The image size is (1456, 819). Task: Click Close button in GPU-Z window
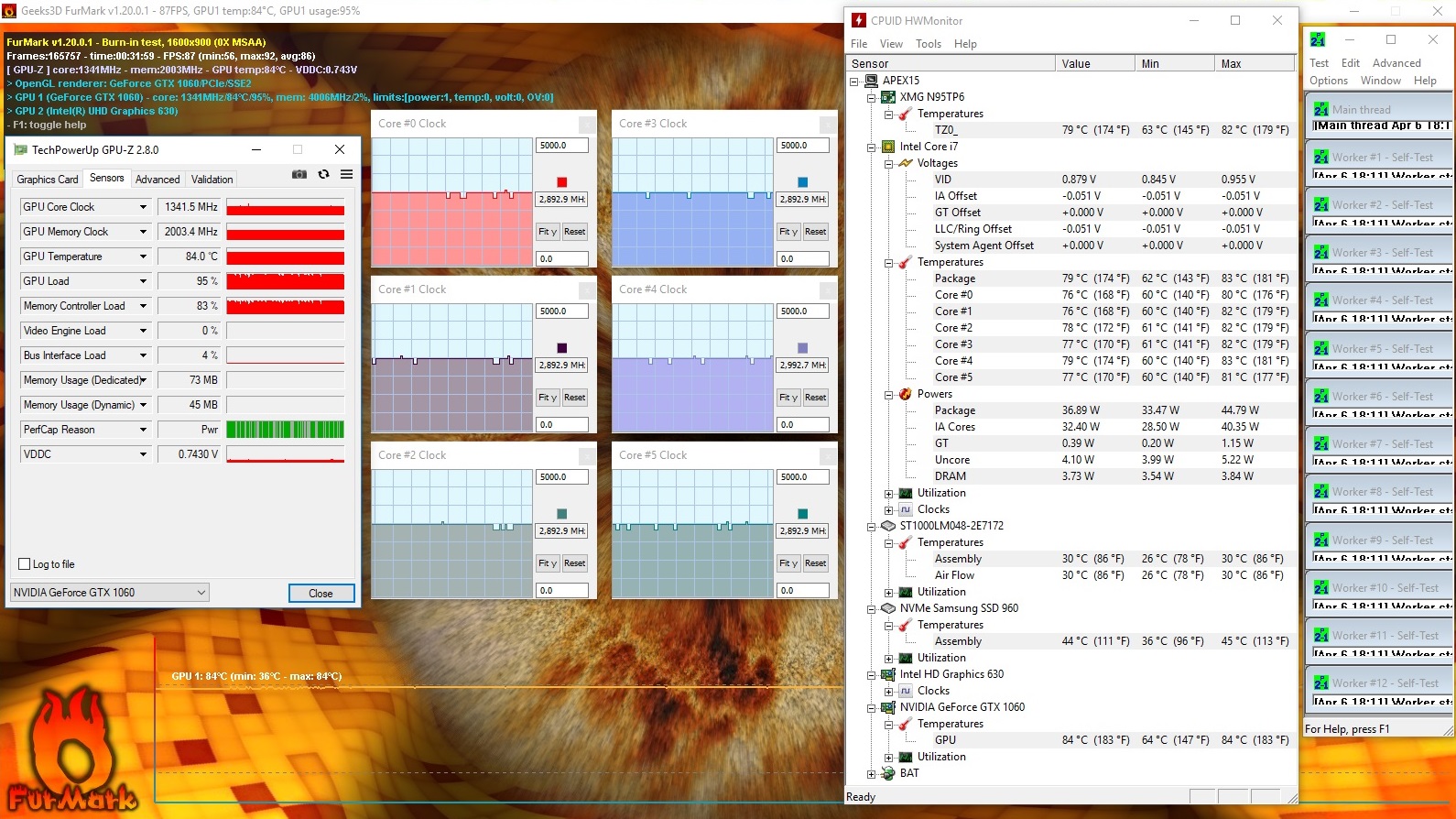coord(321,594)
